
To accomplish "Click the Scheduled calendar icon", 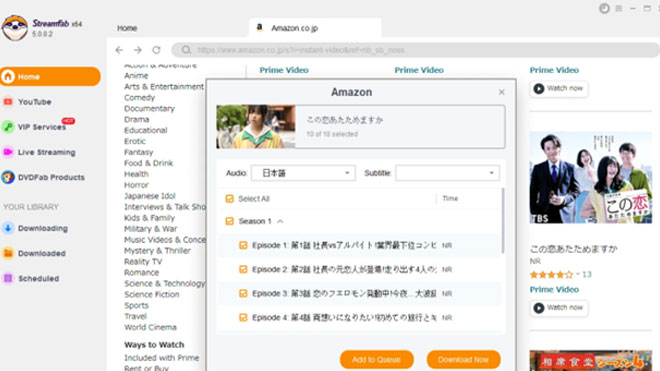I will click(x=8, y=278).
